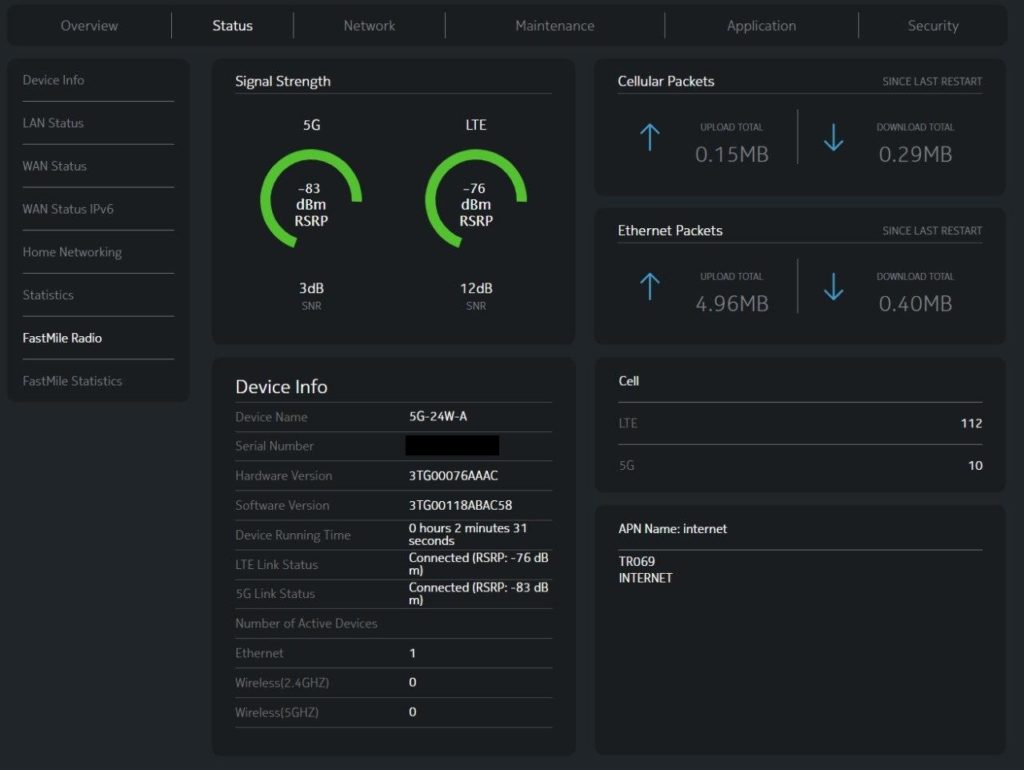Select WAN Status IPv6 sidebar item

[x=68, y=209]
